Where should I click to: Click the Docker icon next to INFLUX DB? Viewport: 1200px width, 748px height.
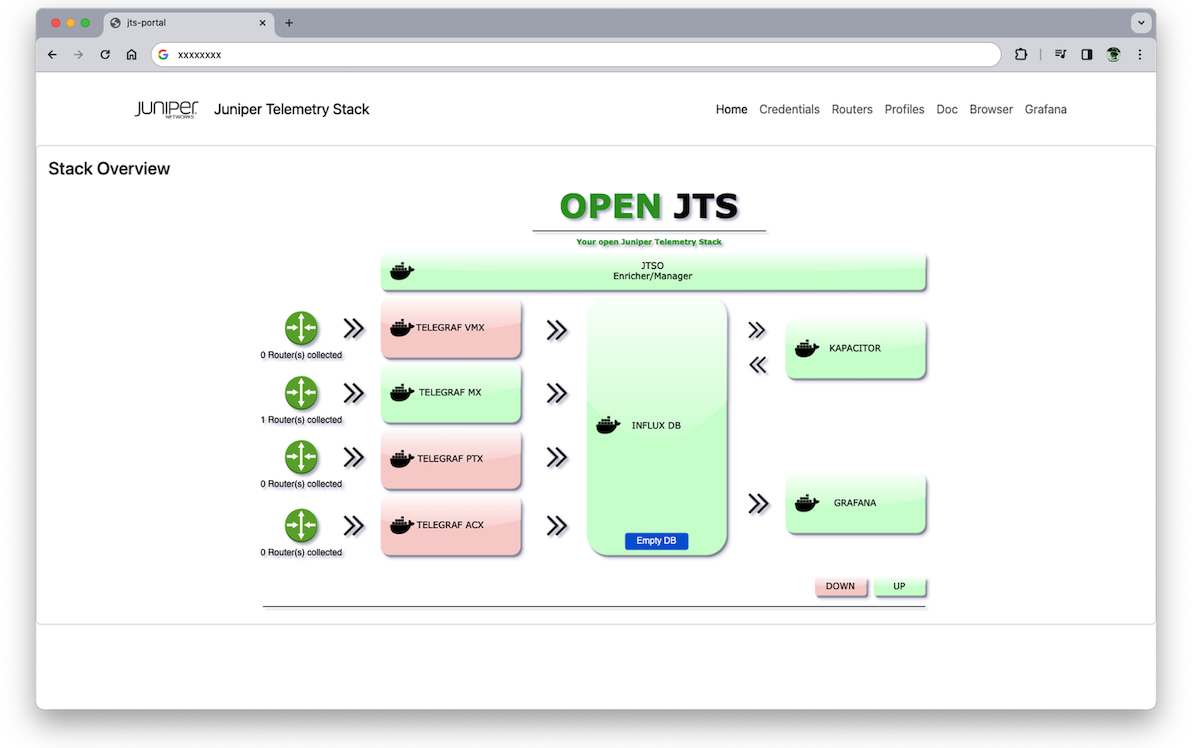point(608,425)
